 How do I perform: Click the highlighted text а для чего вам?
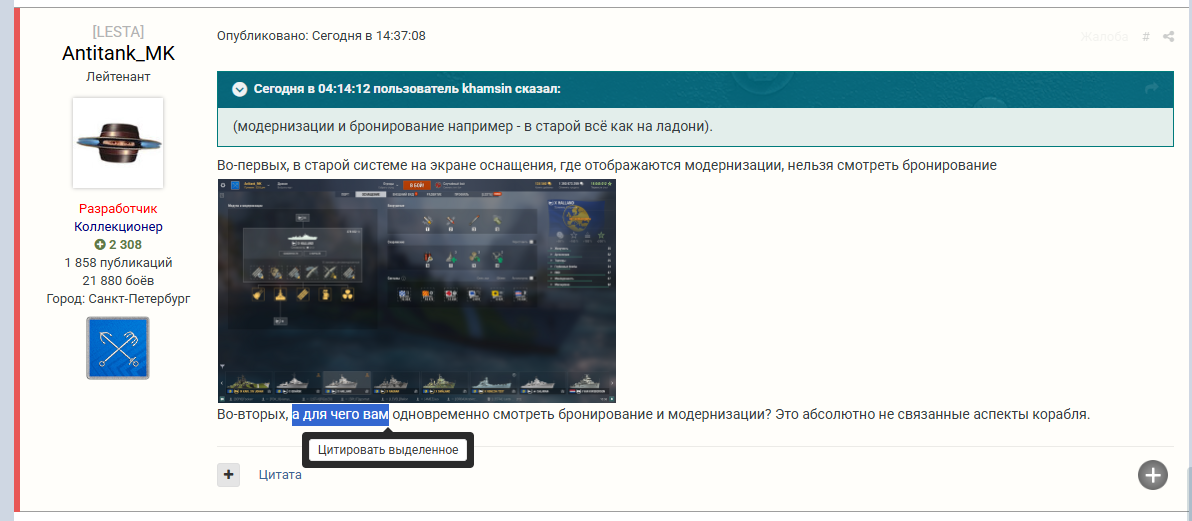tap(340, 415)
